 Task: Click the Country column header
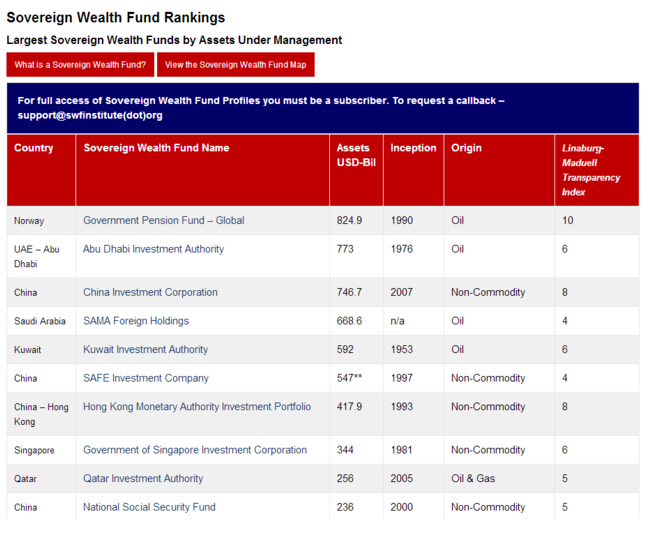point(34,148)
